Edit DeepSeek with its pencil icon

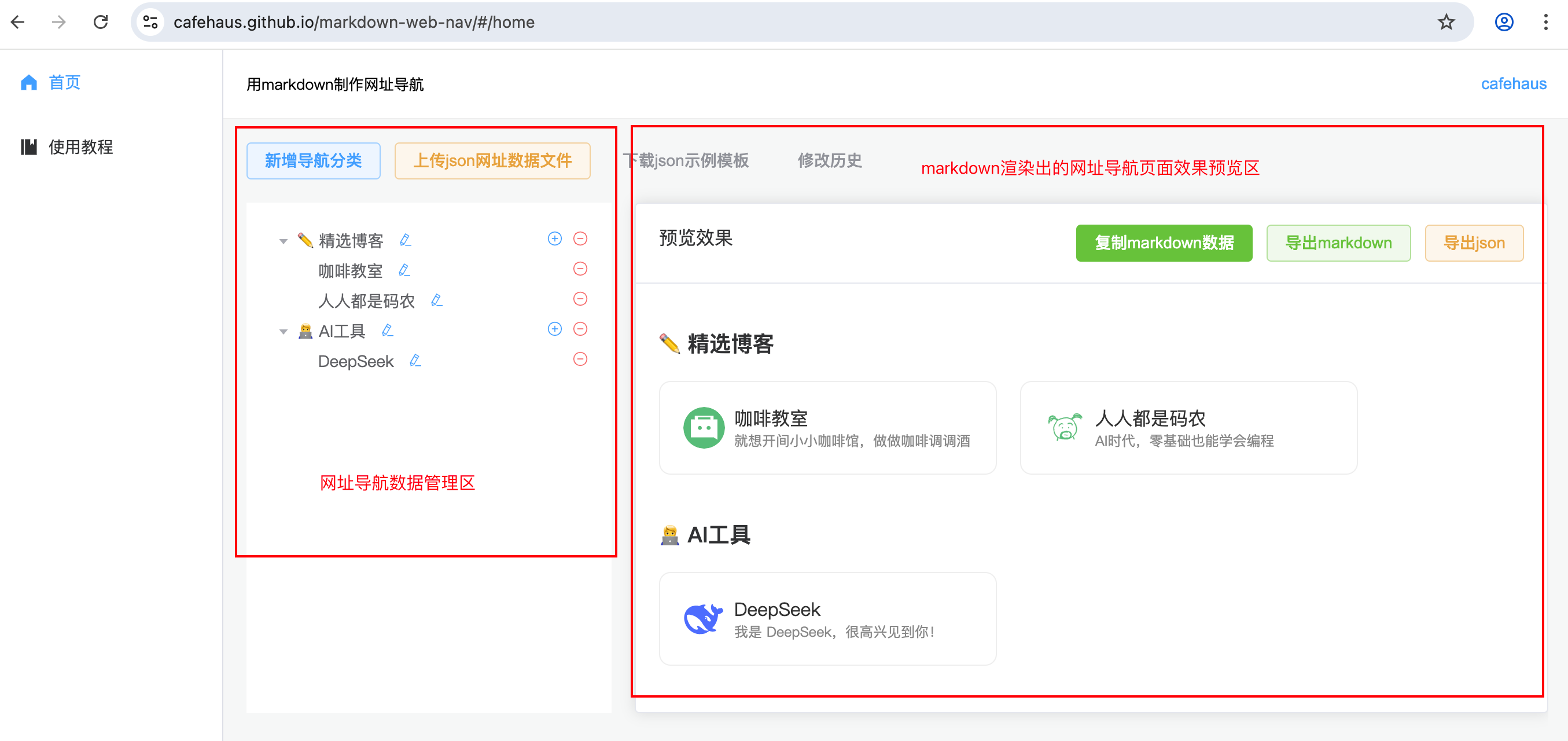point(415,360)
